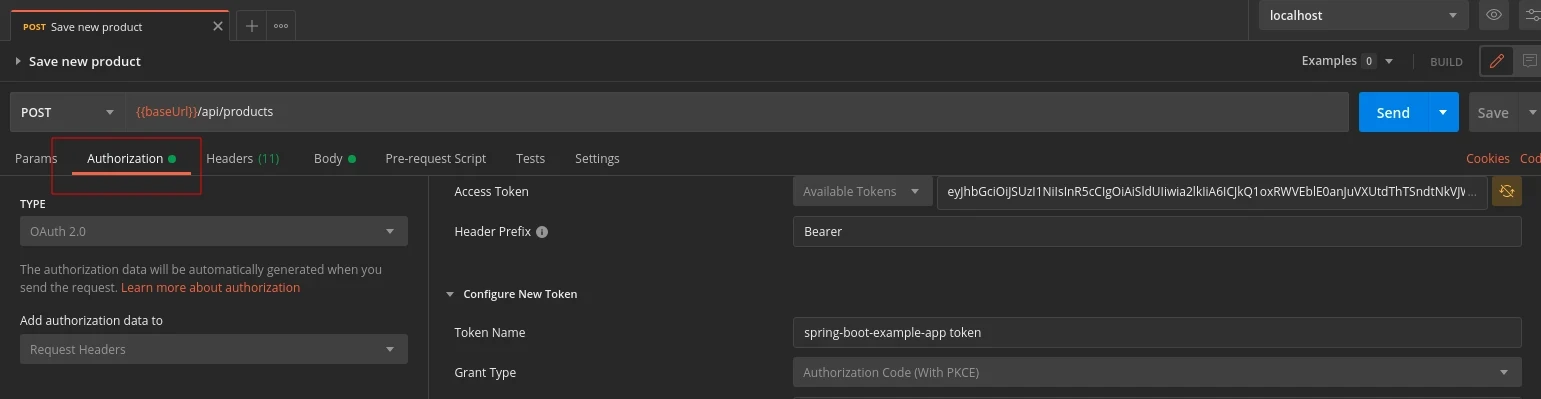
Task: Save the request
Action: (x=1493, y=112)
